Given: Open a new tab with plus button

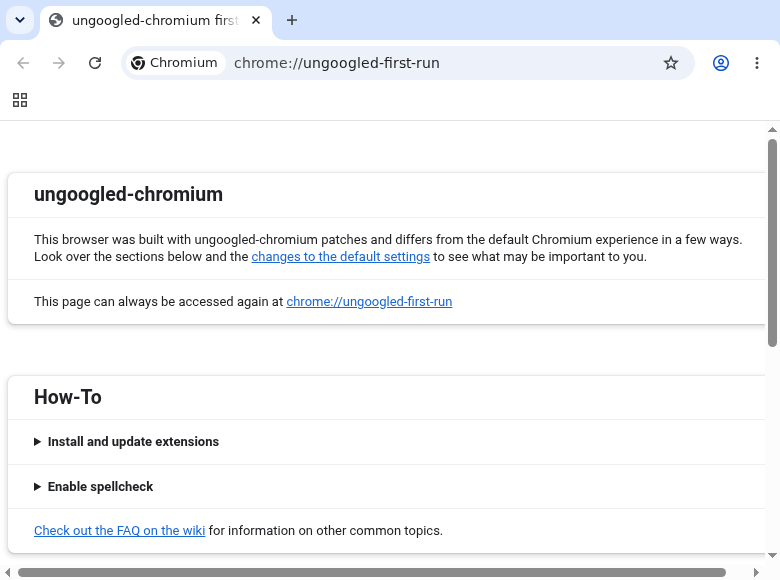Looking at the screenshot, I should click(x=292, y=20).
